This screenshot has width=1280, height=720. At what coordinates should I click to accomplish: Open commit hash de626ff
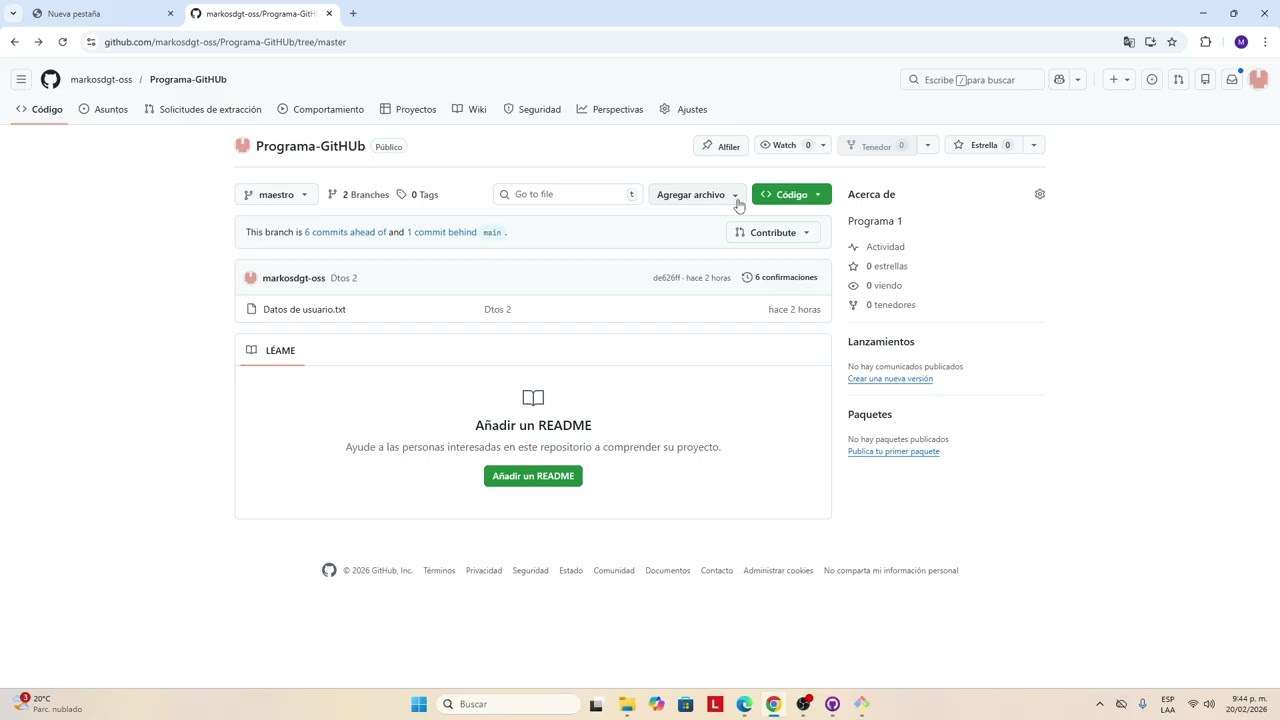pos(666,277)
